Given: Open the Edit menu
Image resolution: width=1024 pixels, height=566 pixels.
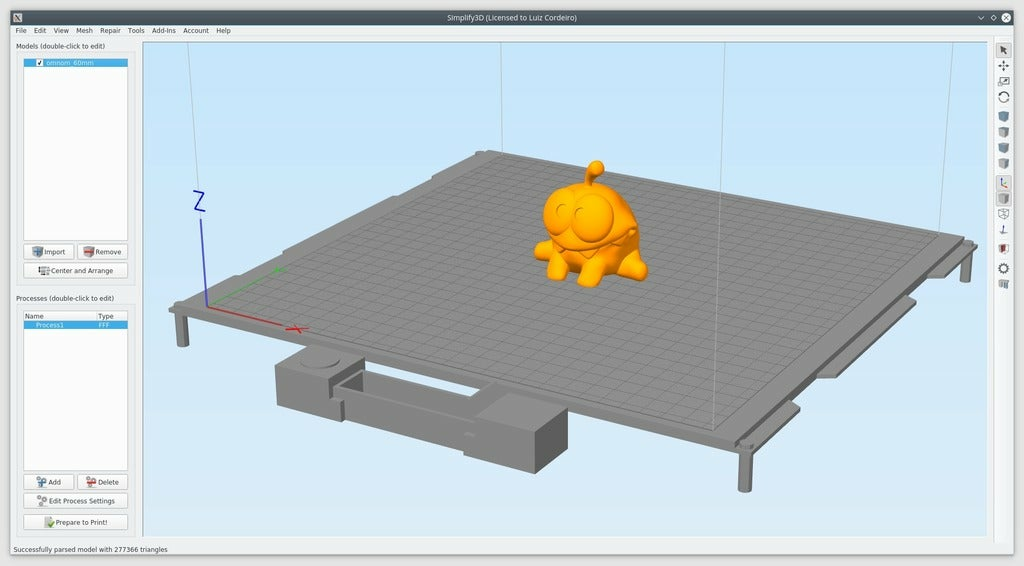Looking at the screenshot, I should [x=40, y=31].
